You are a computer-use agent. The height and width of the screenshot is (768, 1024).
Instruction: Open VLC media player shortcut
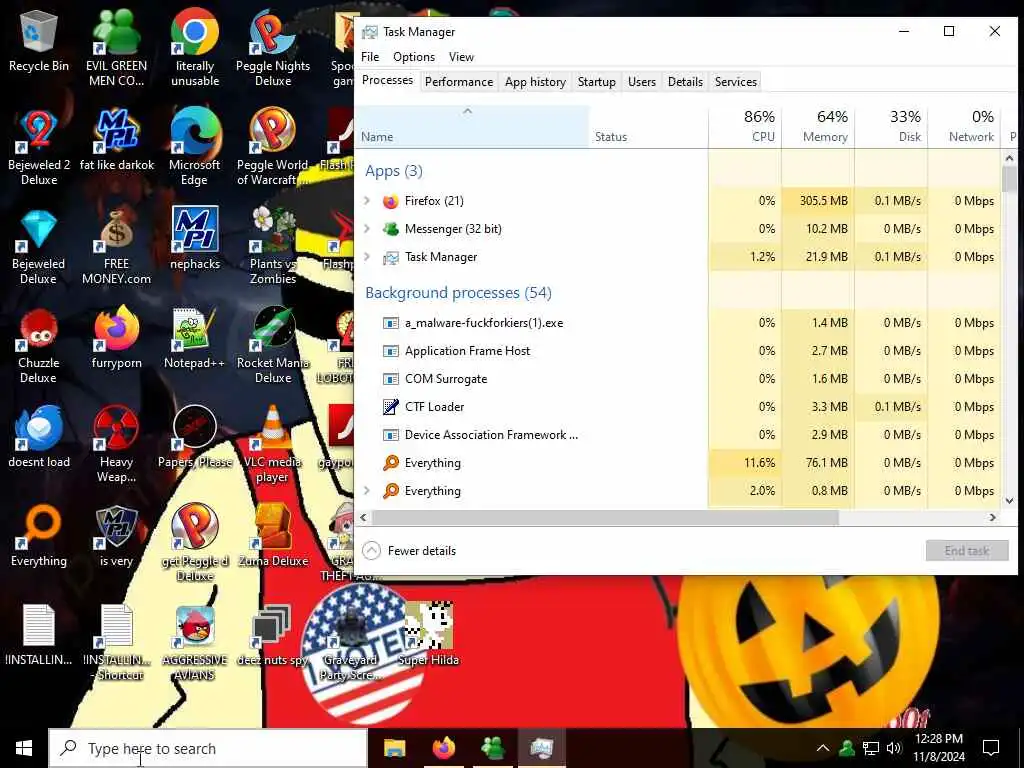point(273,444)
